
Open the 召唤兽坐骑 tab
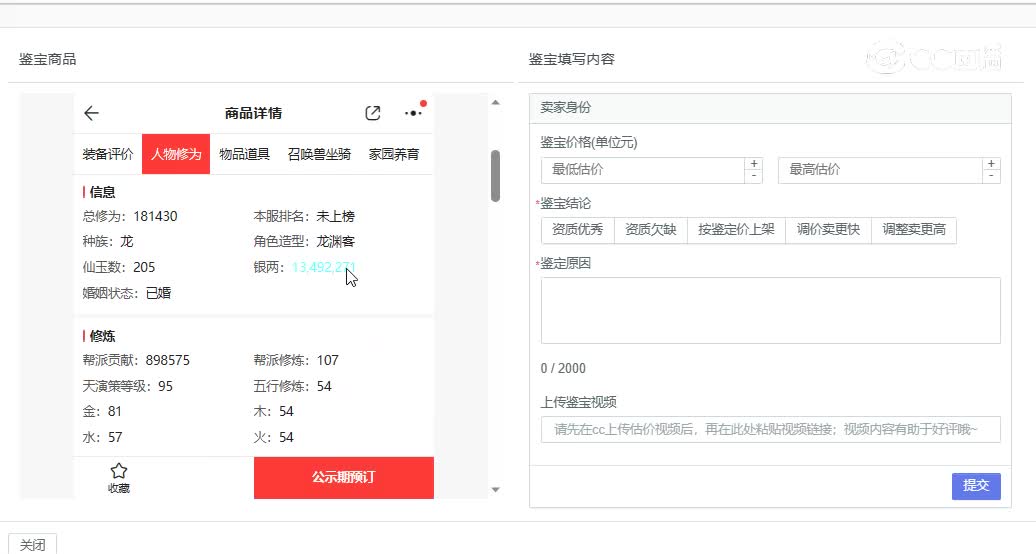pyautogui.click(x=319, y=154)
